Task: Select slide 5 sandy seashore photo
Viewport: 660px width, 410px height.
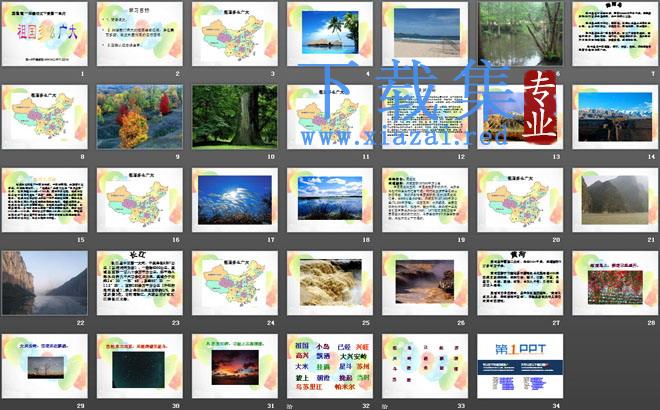Action: 425,34
